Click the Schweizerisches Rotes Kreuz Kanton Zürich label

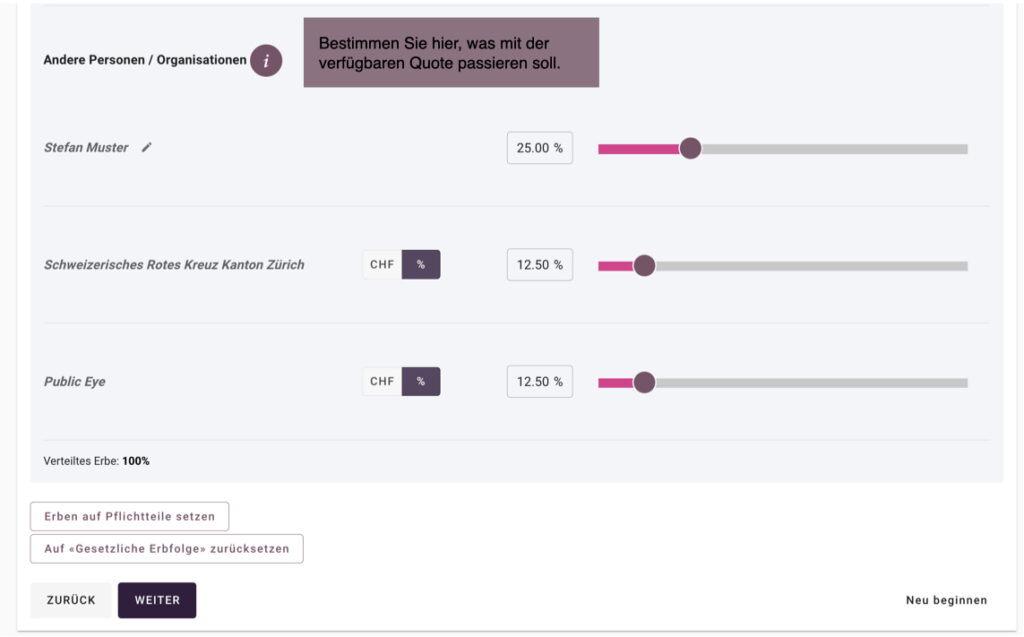tap(174, 265)
